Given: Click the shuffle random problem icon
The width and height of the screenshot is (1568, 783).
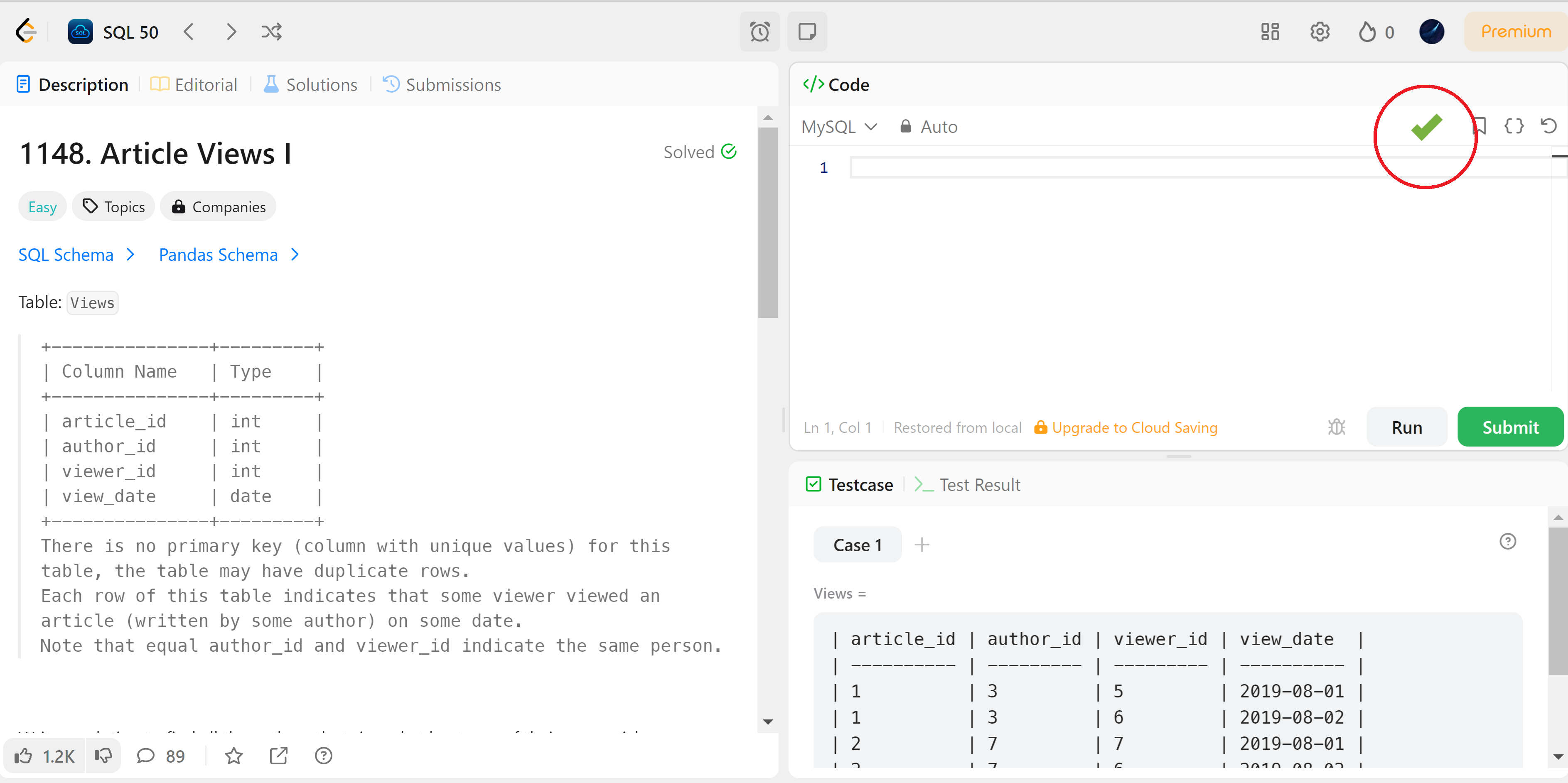Looking at the screenshot, I should coord(271,32).
